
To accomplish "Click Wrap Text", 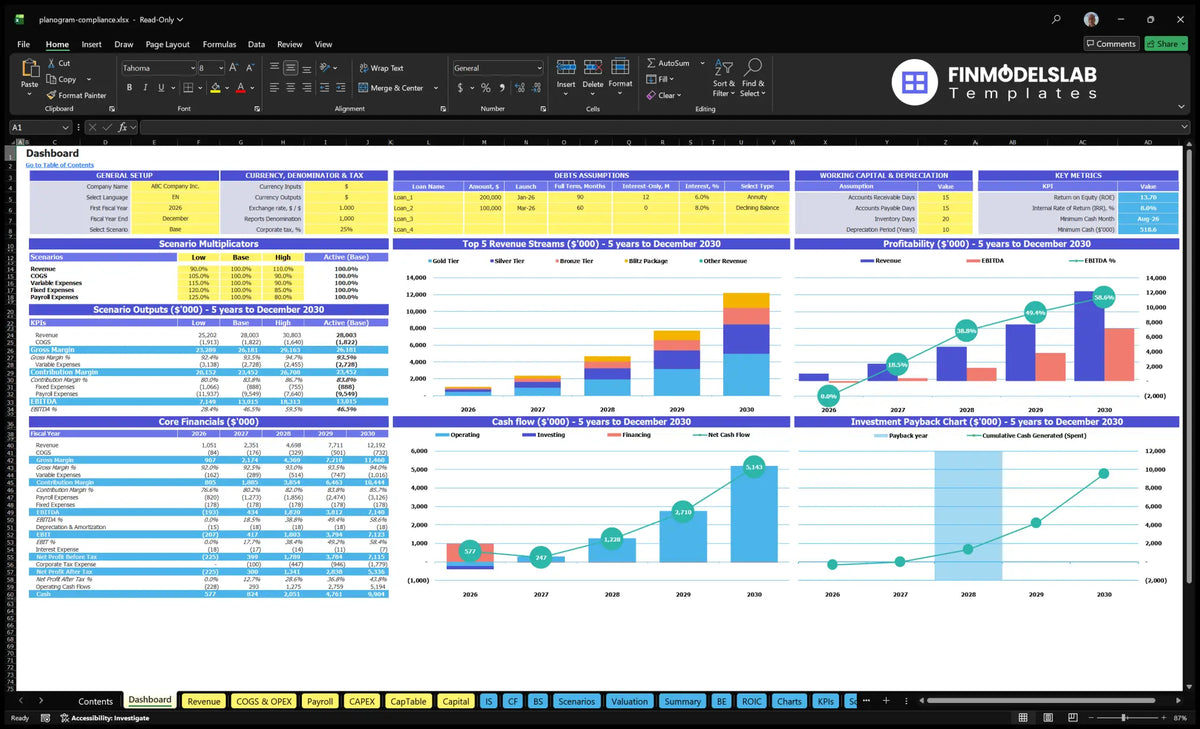I will tap(382, 68).
